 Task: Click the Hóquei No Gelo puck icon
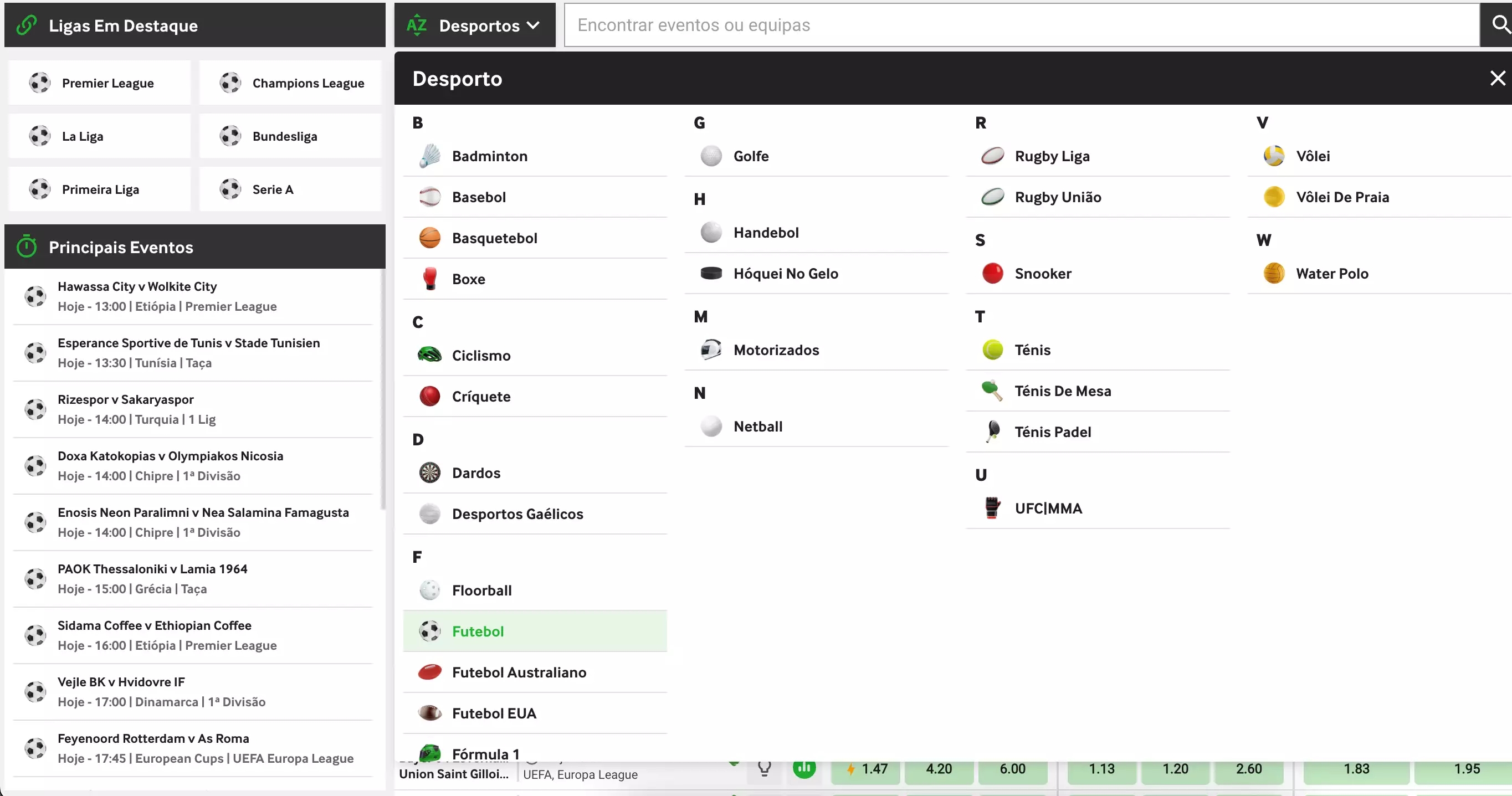tap(711, 273)
